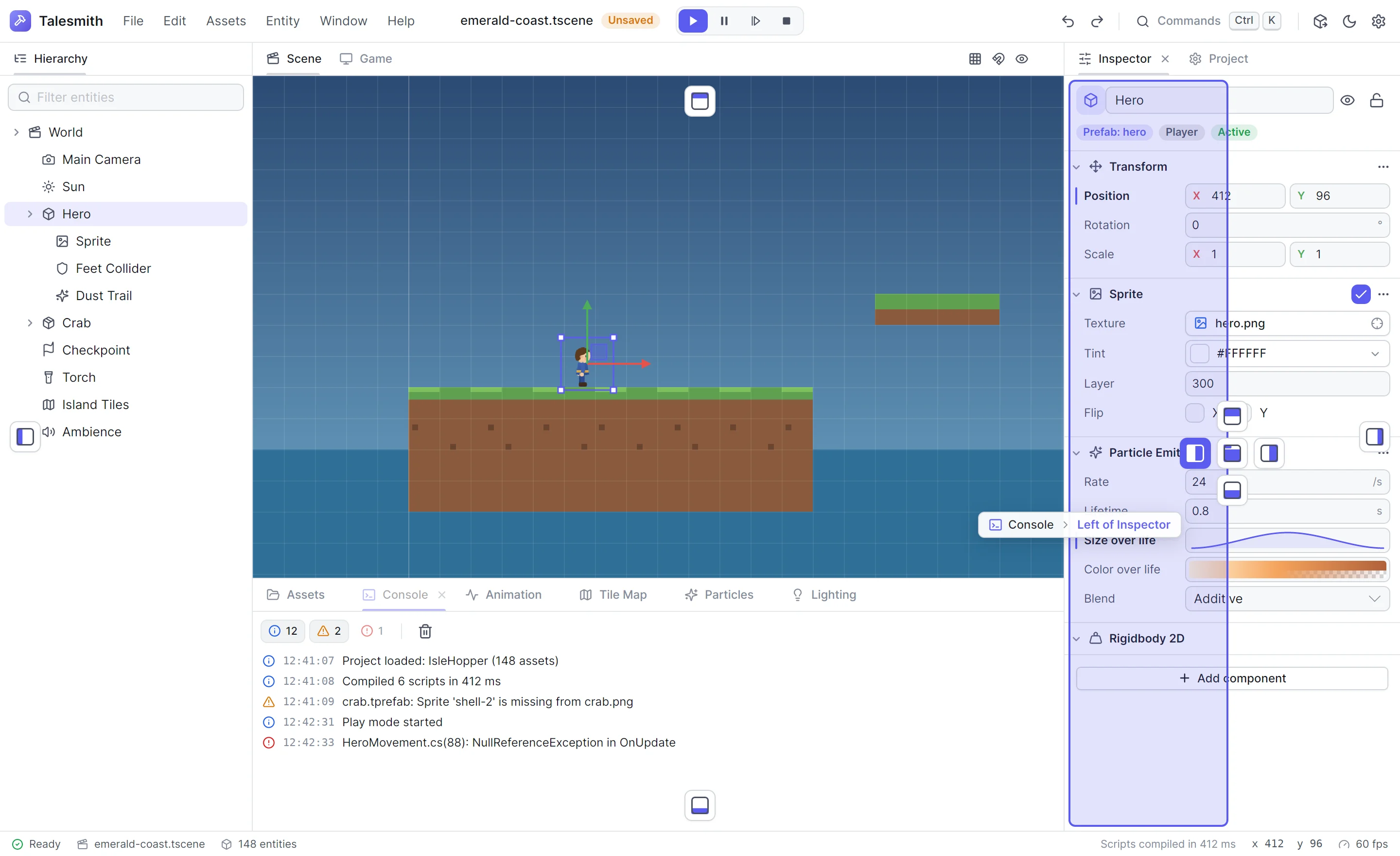Toggle Hero entity visibility eye

tap(1347, 100)
